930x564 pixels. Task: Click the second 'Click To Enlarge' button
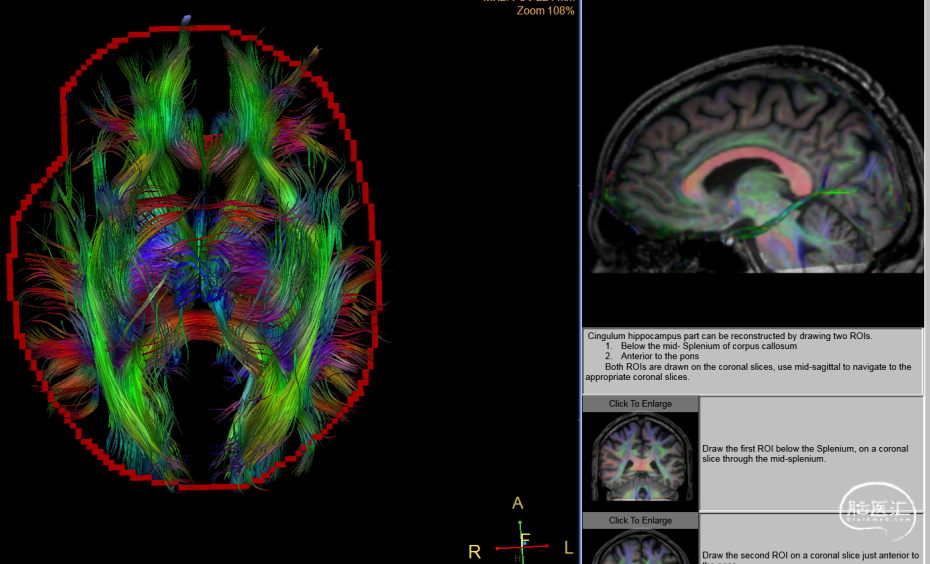[640, 520]
